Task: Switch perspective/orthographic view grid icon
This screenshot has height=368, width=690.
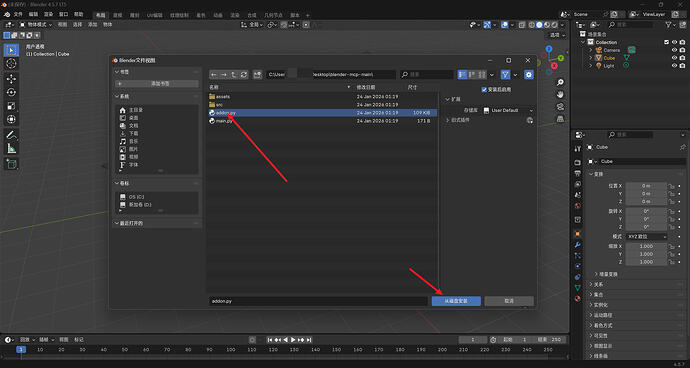Action: 560,119
